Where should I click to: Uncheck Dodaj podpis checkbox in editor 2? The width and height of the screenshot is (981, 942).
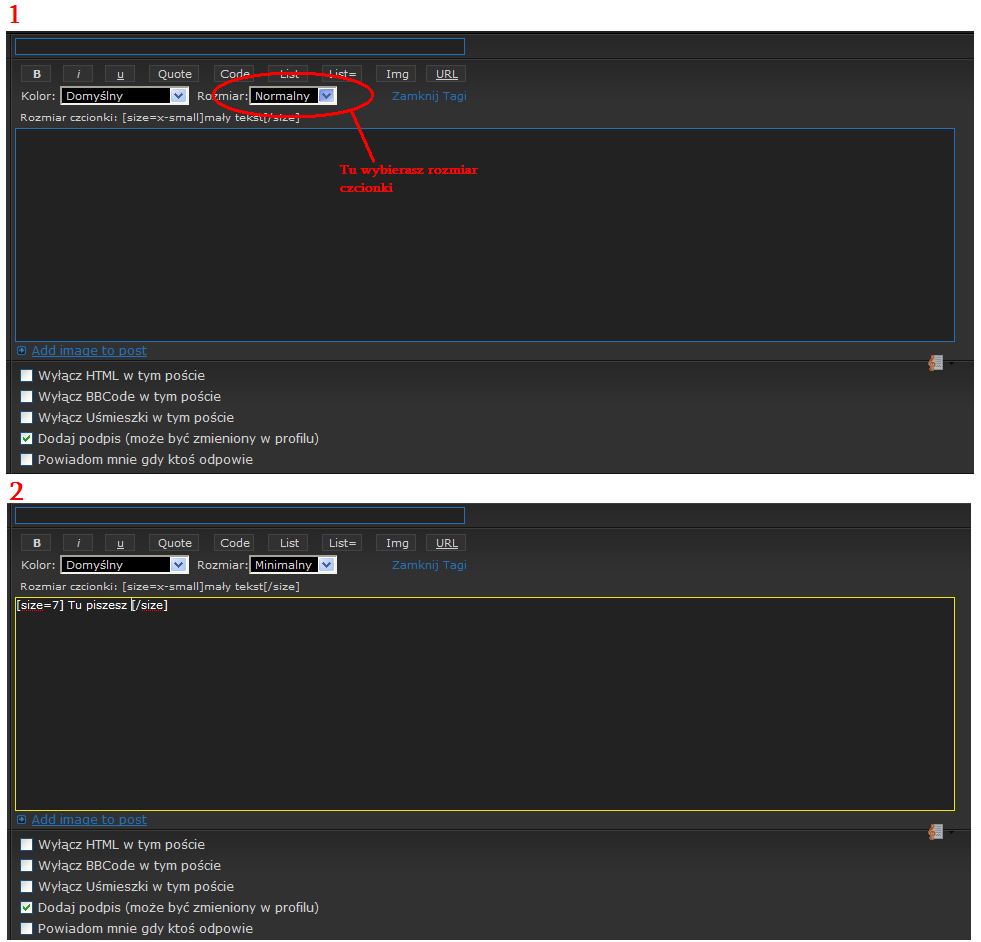click(x=26, y=908)
